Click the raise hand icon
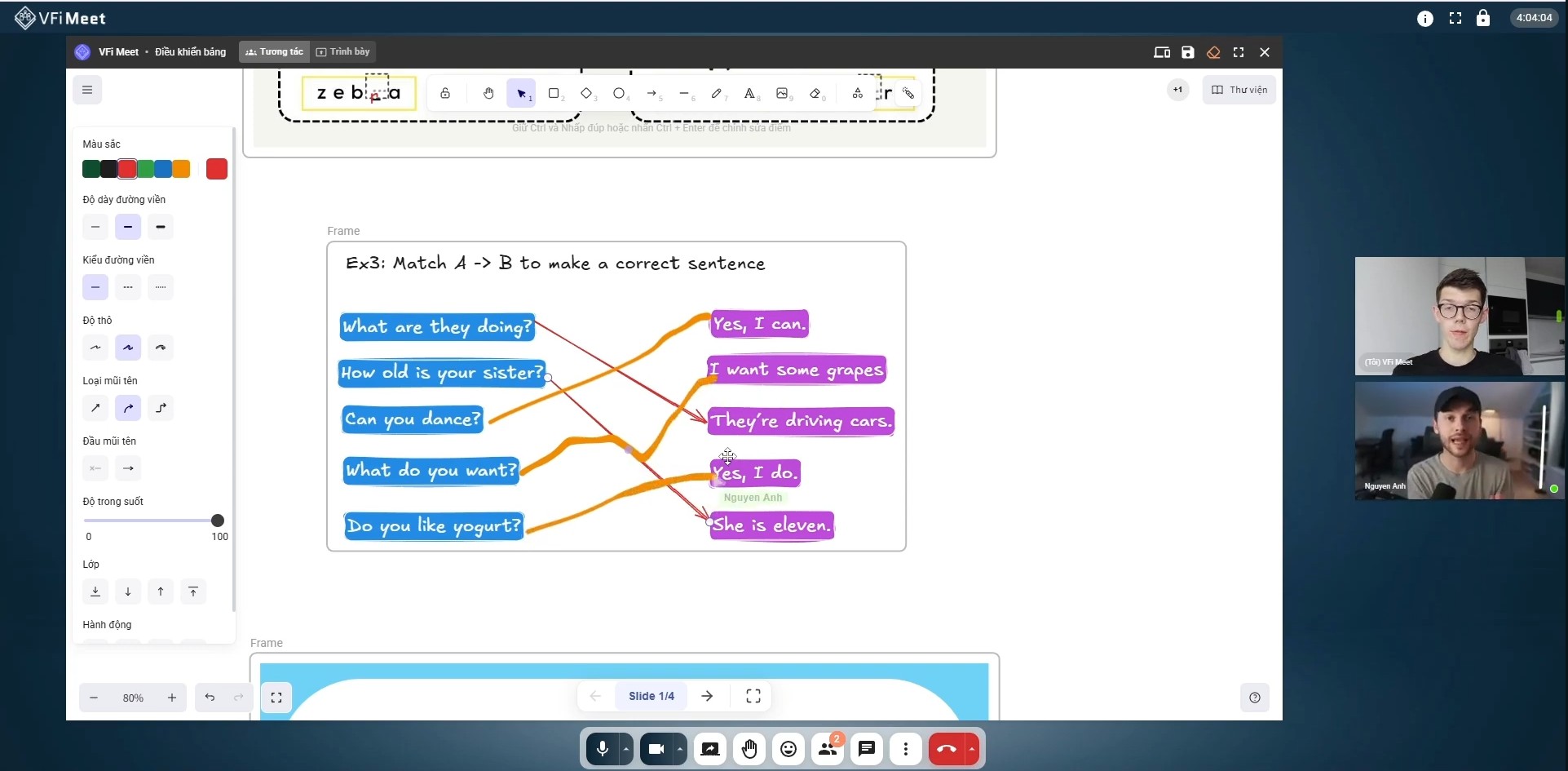This screenshot has width=1568, height=771. [x=749, y=749]
